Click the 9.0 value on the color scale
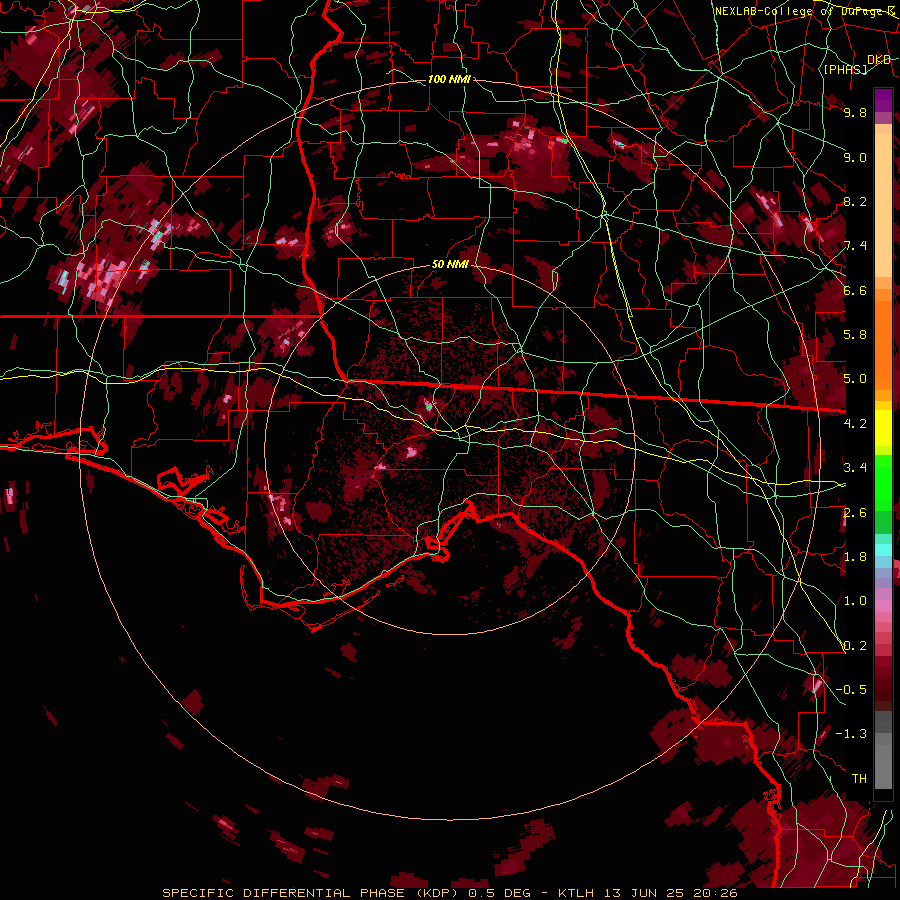Viewport: 900px width, 900px height. pyautogui.click(x=855, y=157)
